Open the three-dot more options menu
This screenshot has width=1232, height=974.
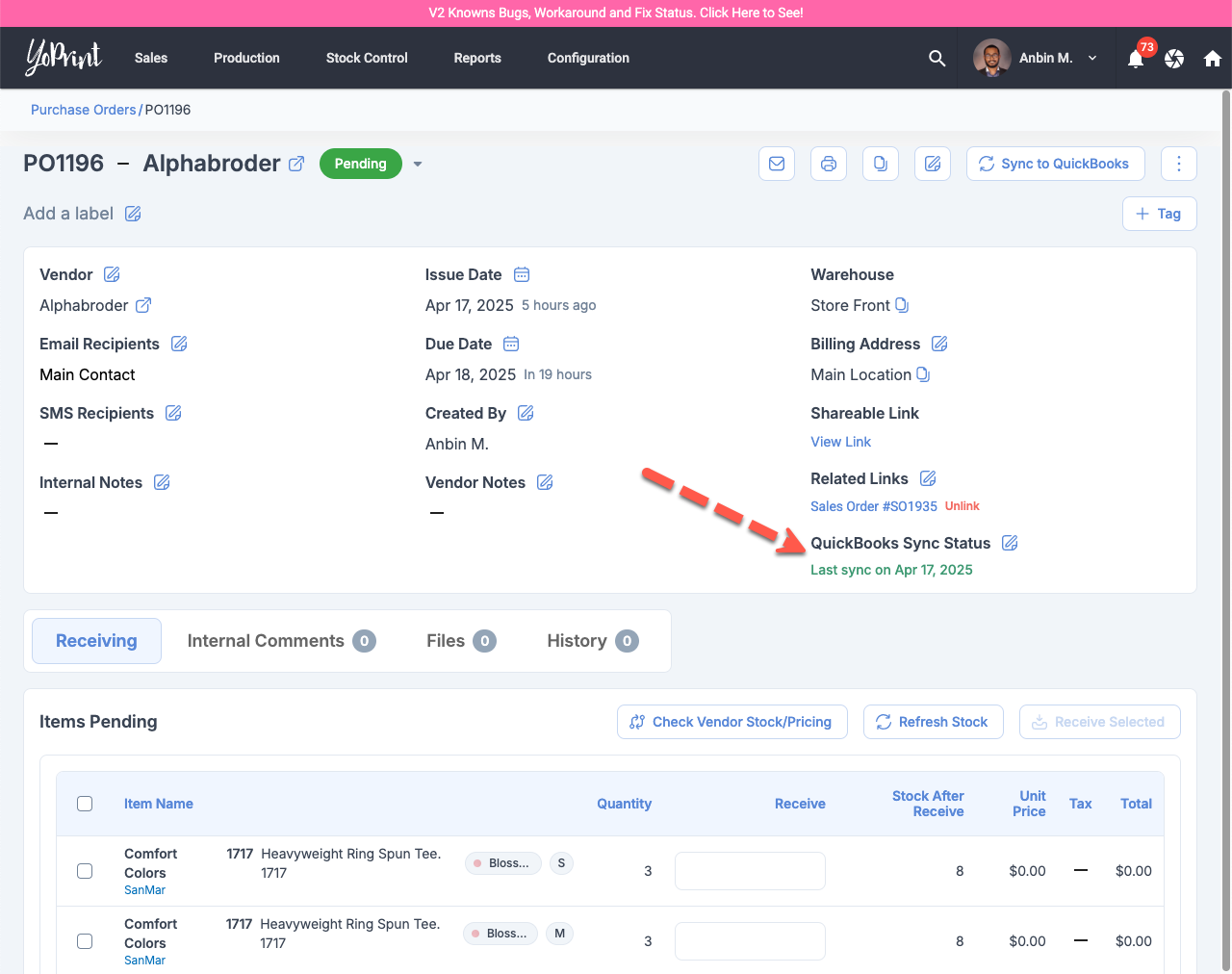[1178, 164]
